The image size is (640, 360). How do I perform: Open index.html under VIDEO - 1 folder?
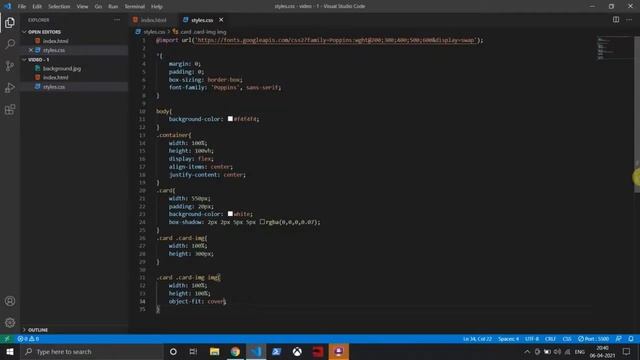[56, 78]
